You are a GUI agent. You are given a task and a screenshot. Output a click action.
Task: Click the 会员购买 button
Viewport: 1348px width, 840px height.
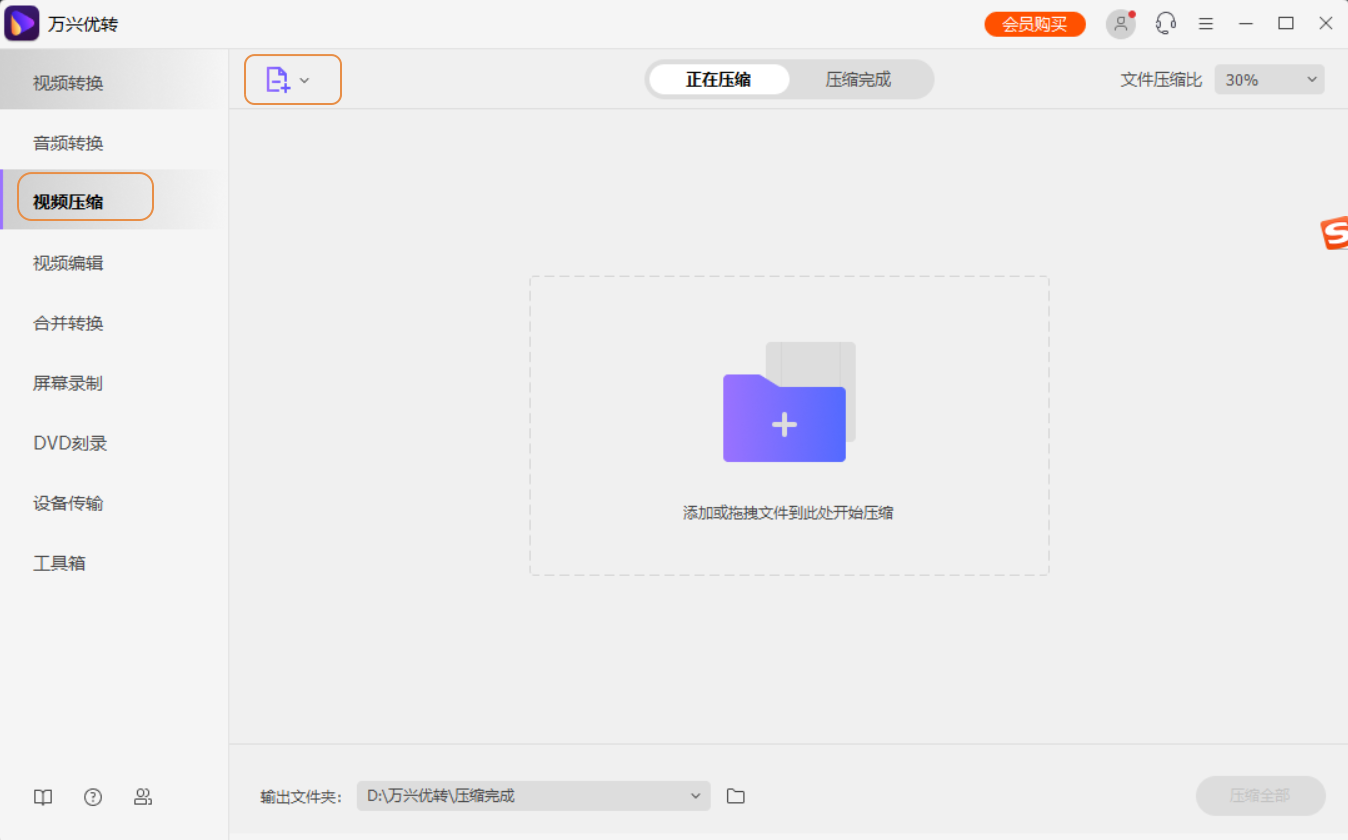click(x=1034, y=24)
